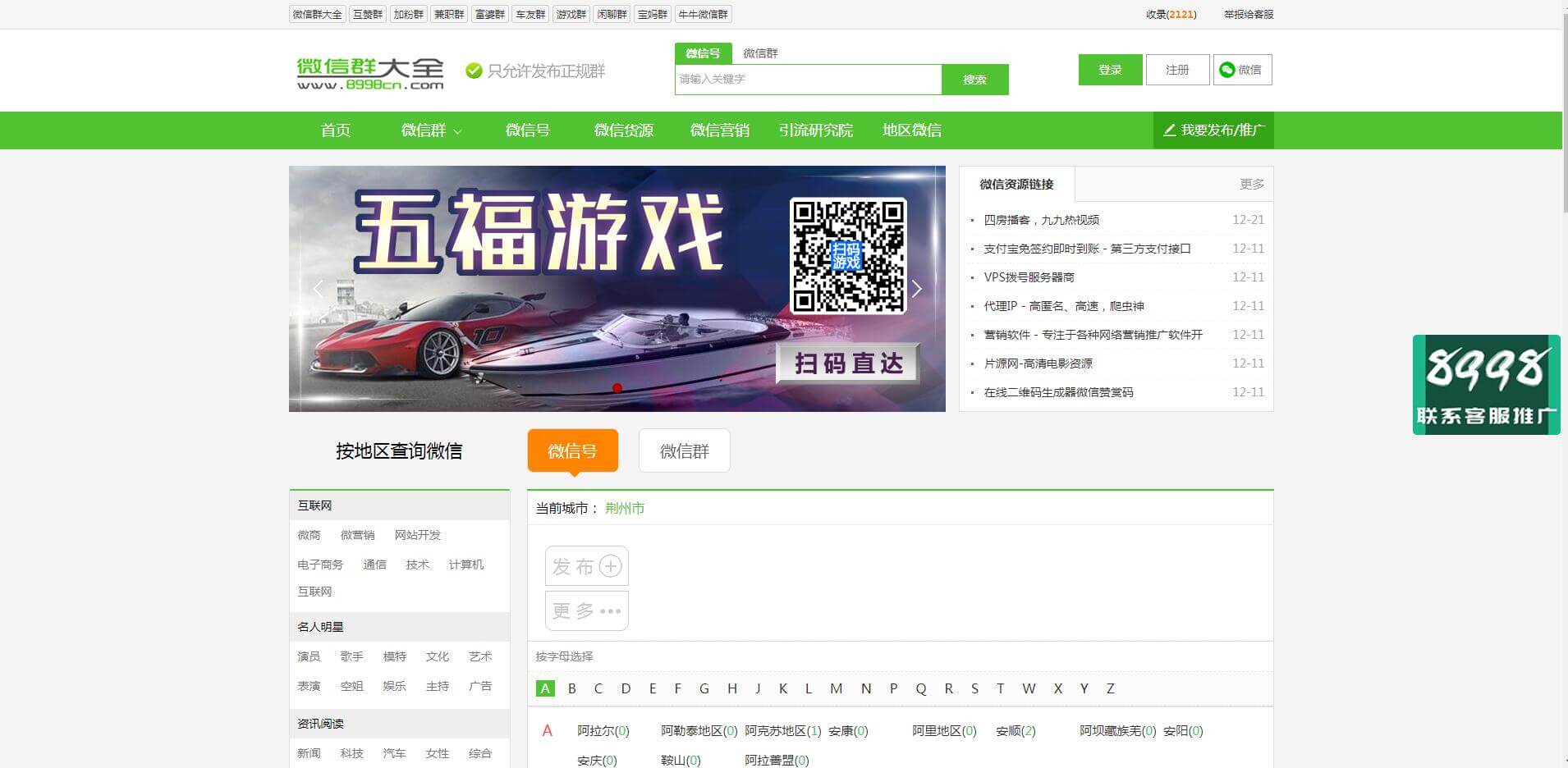This screenshot has height=768, width=1568.
Task: Click the red carousel indicator dot
Action: [617, 388]
